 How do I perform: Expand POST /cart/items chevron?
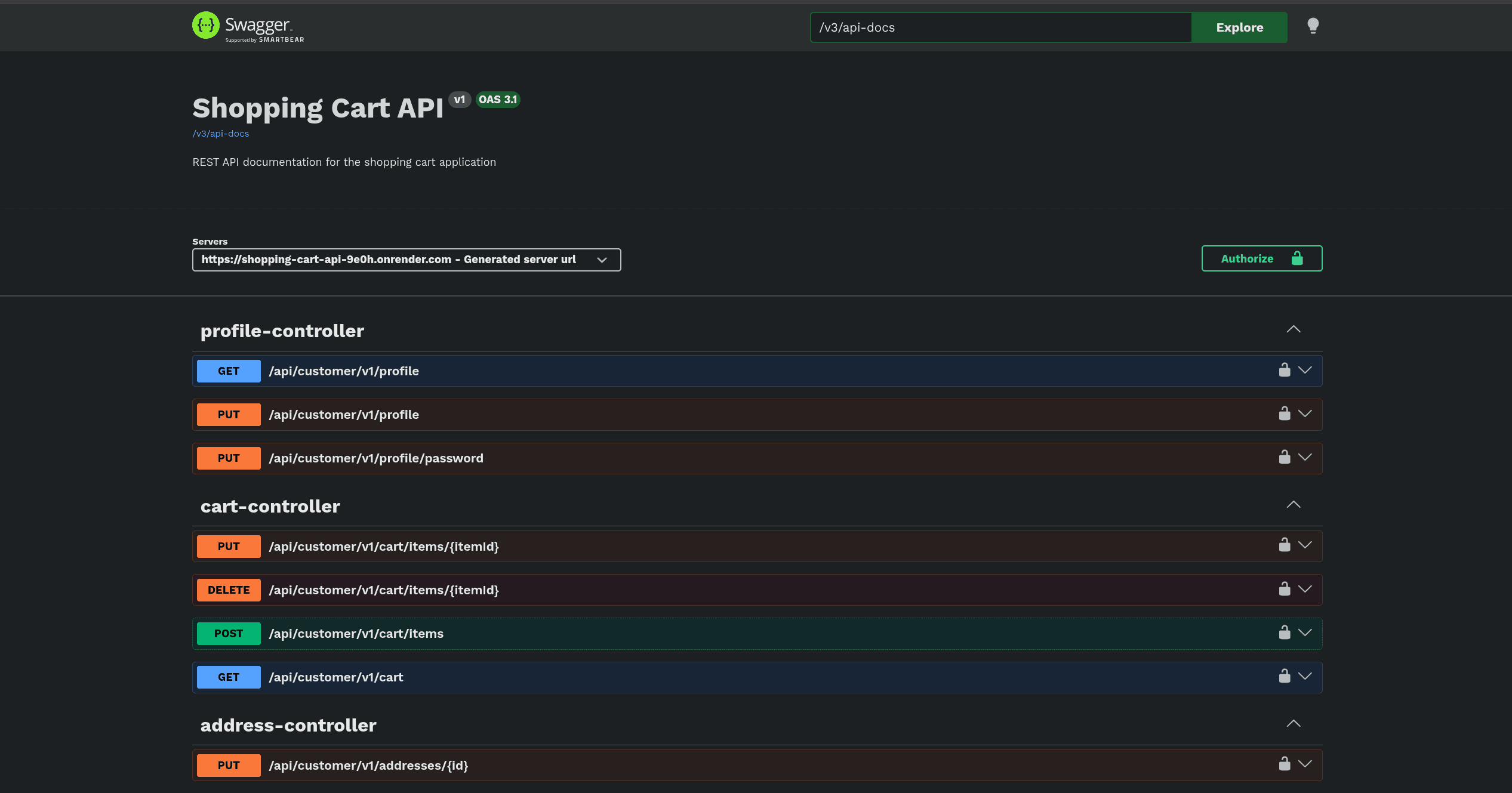pyautogui.click(x=1305, y=633)
